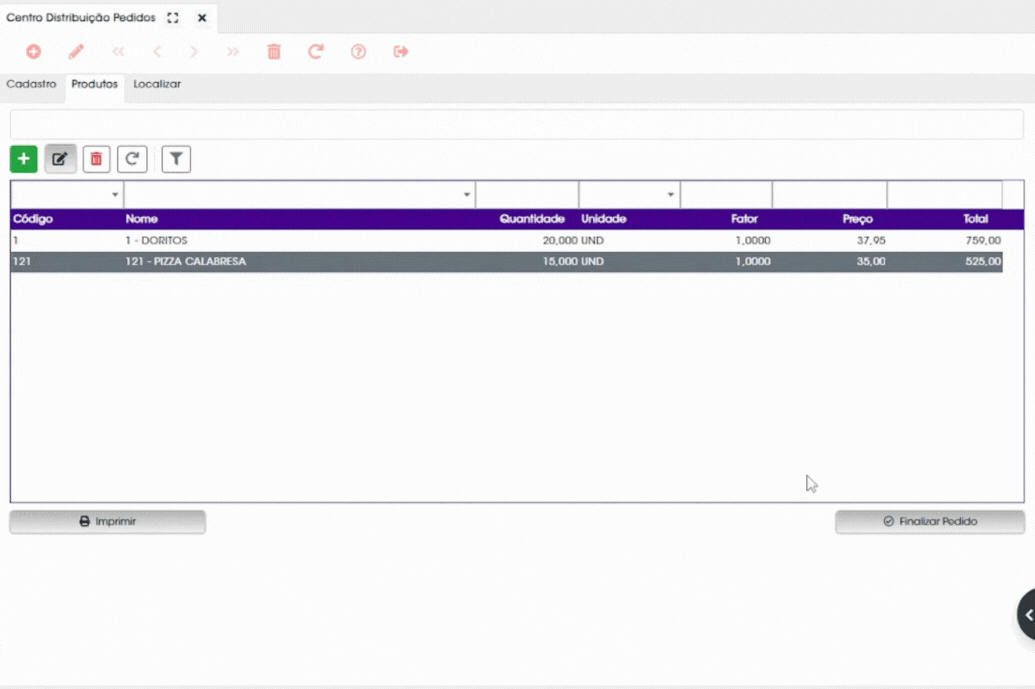Click price 37,95 cell

(871, 241)
